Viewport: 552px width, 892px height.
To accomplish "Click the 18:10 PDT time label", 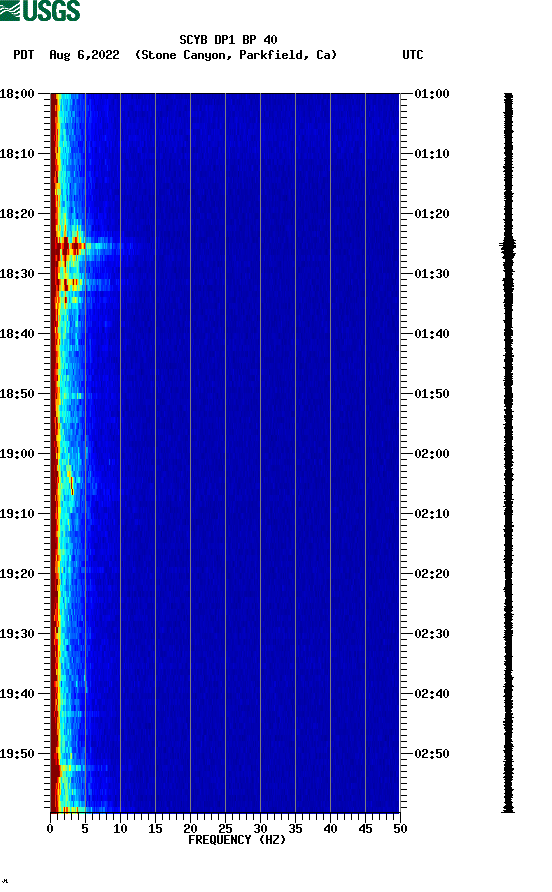I will pos(17,154).
